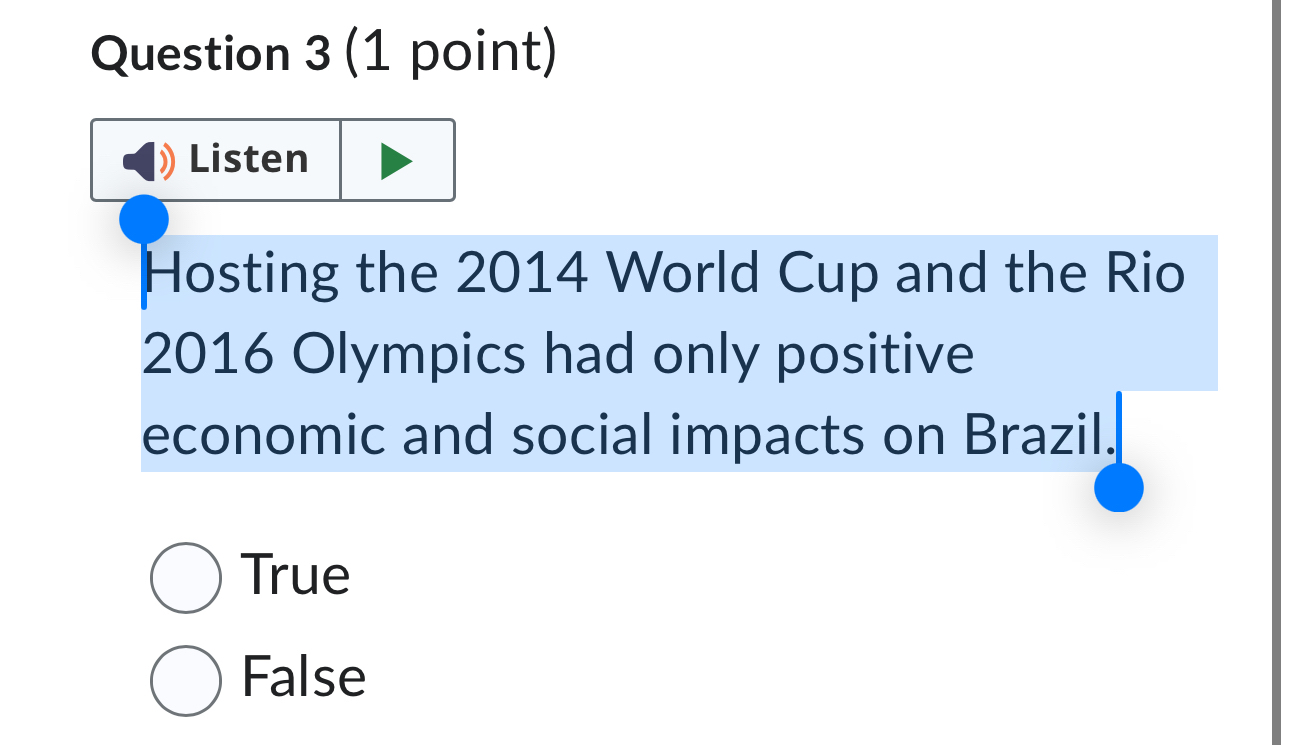1290x745 pixels.
Task: Click the lower blue selection handle
Action: tap(1119, 489)
